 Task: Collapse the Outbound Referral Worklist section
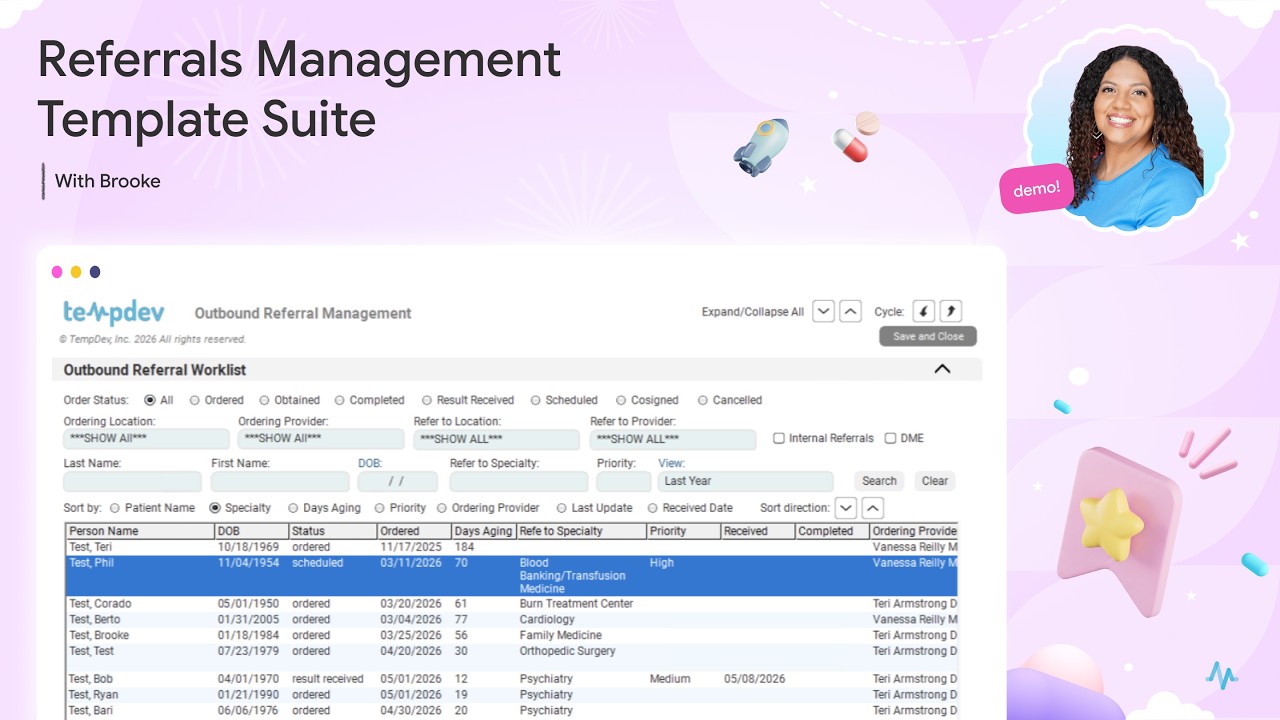pyautogui.click(x=941, y=369)
